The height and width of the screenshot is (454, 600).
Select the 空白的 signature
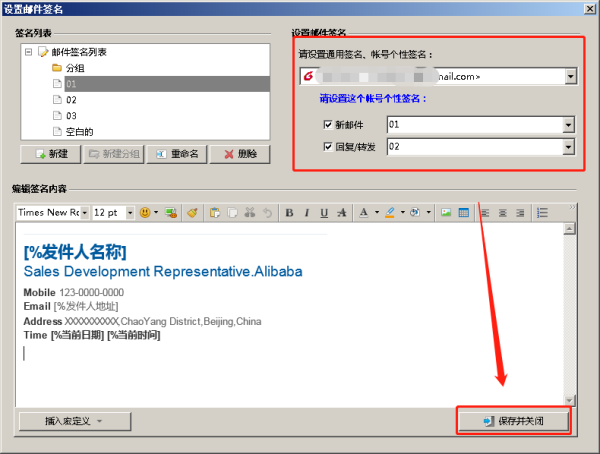[79, 132]
